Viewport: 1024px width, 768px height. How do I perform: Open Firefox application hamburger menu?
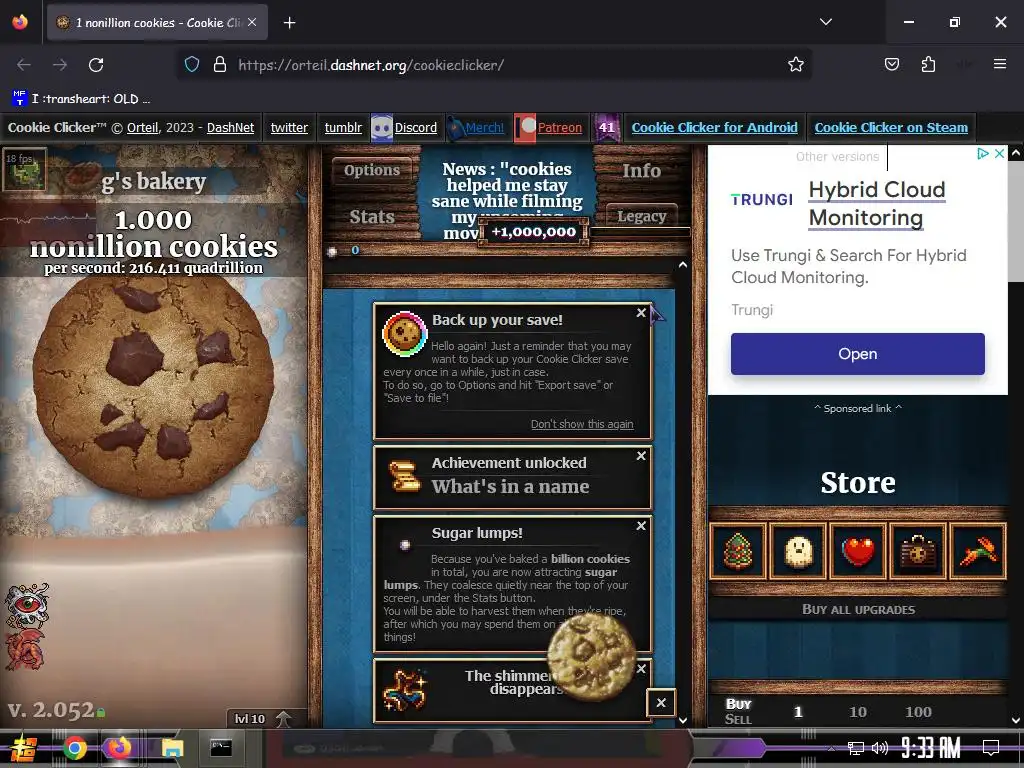tap(999, 64)
